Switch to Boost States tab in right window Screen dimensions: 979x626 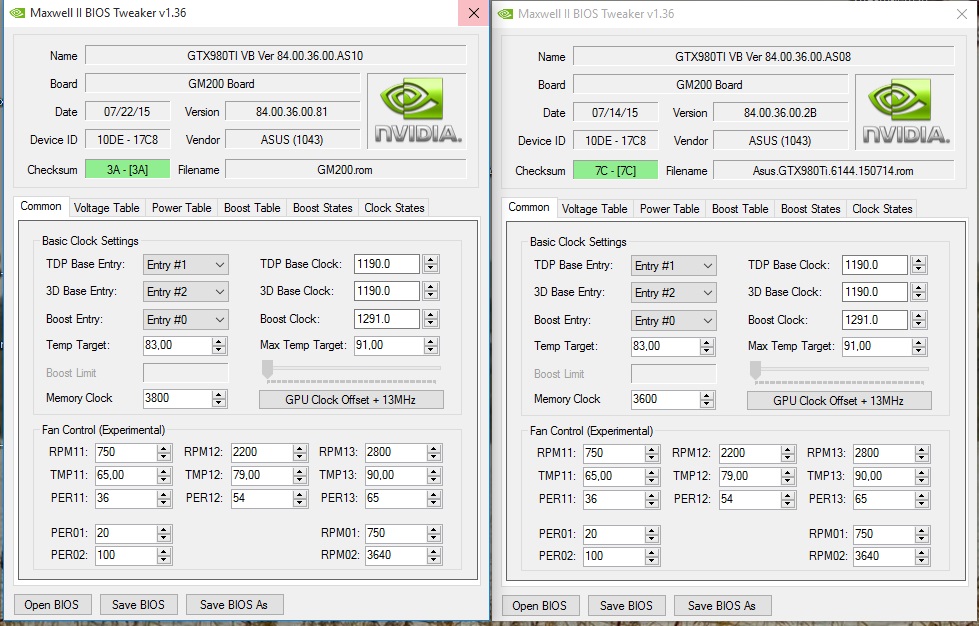[810, 209]
